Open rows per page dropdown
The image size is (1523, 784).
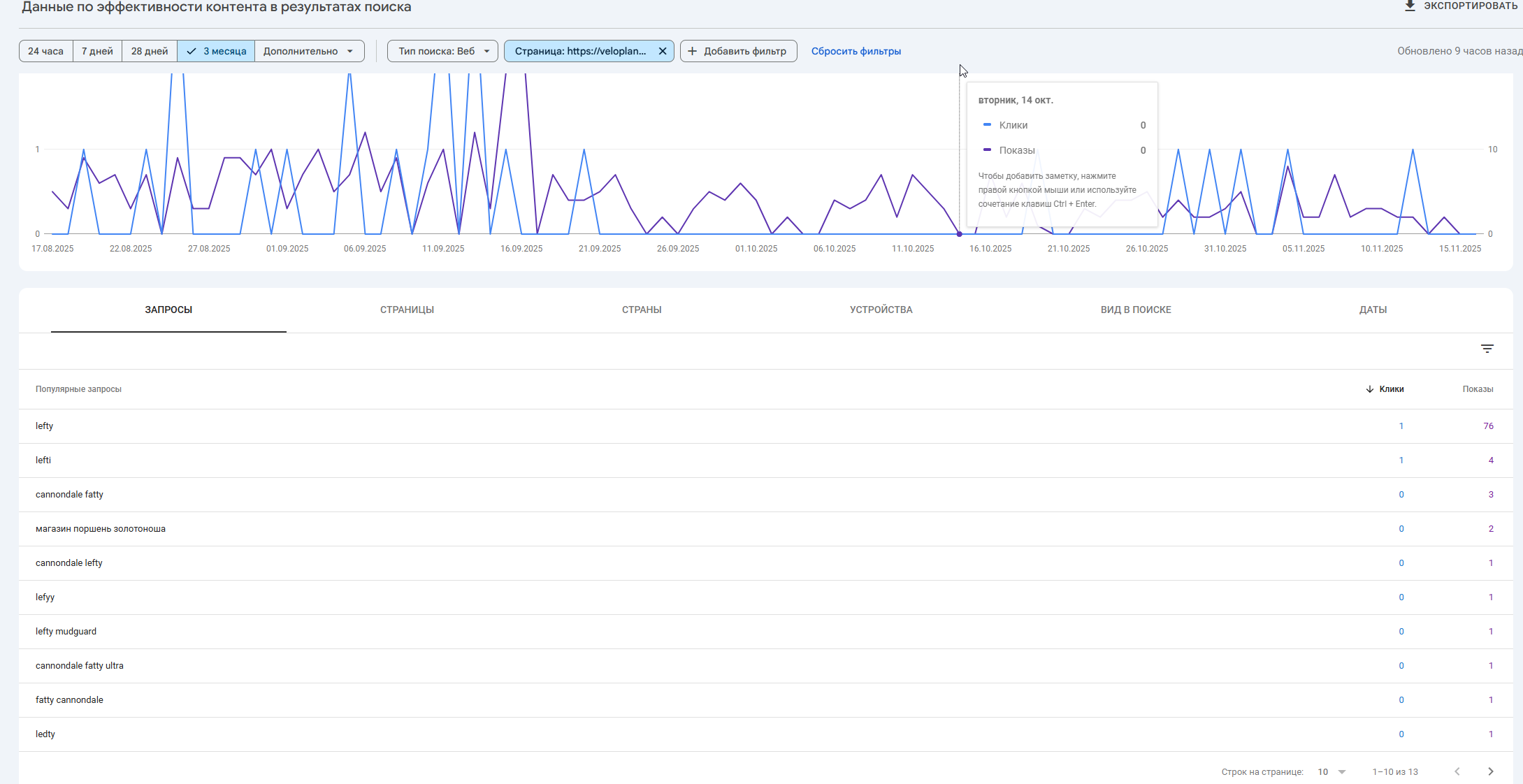[1331, 771]
